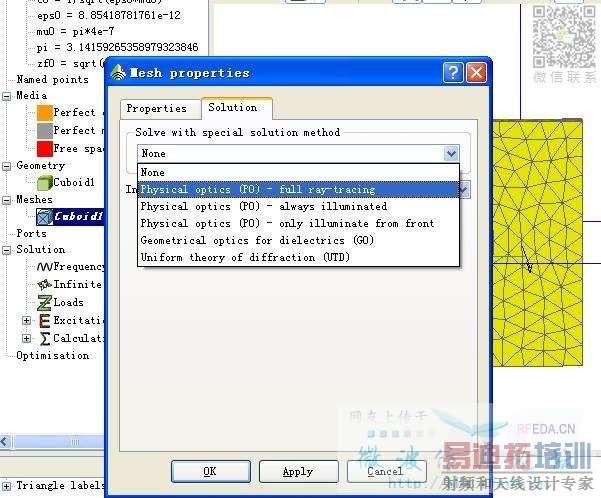Select the eps0 variable entry

click(x=109, y=15)
